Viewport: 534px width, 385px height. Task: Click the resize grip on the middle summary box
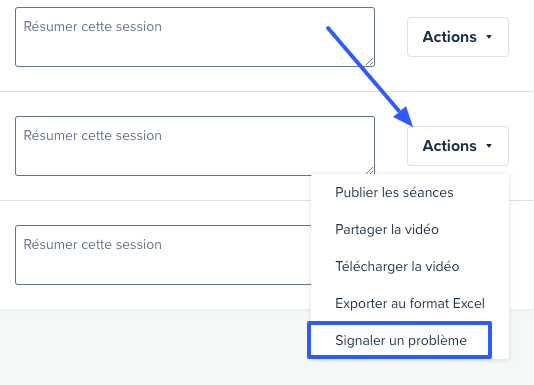370,171
